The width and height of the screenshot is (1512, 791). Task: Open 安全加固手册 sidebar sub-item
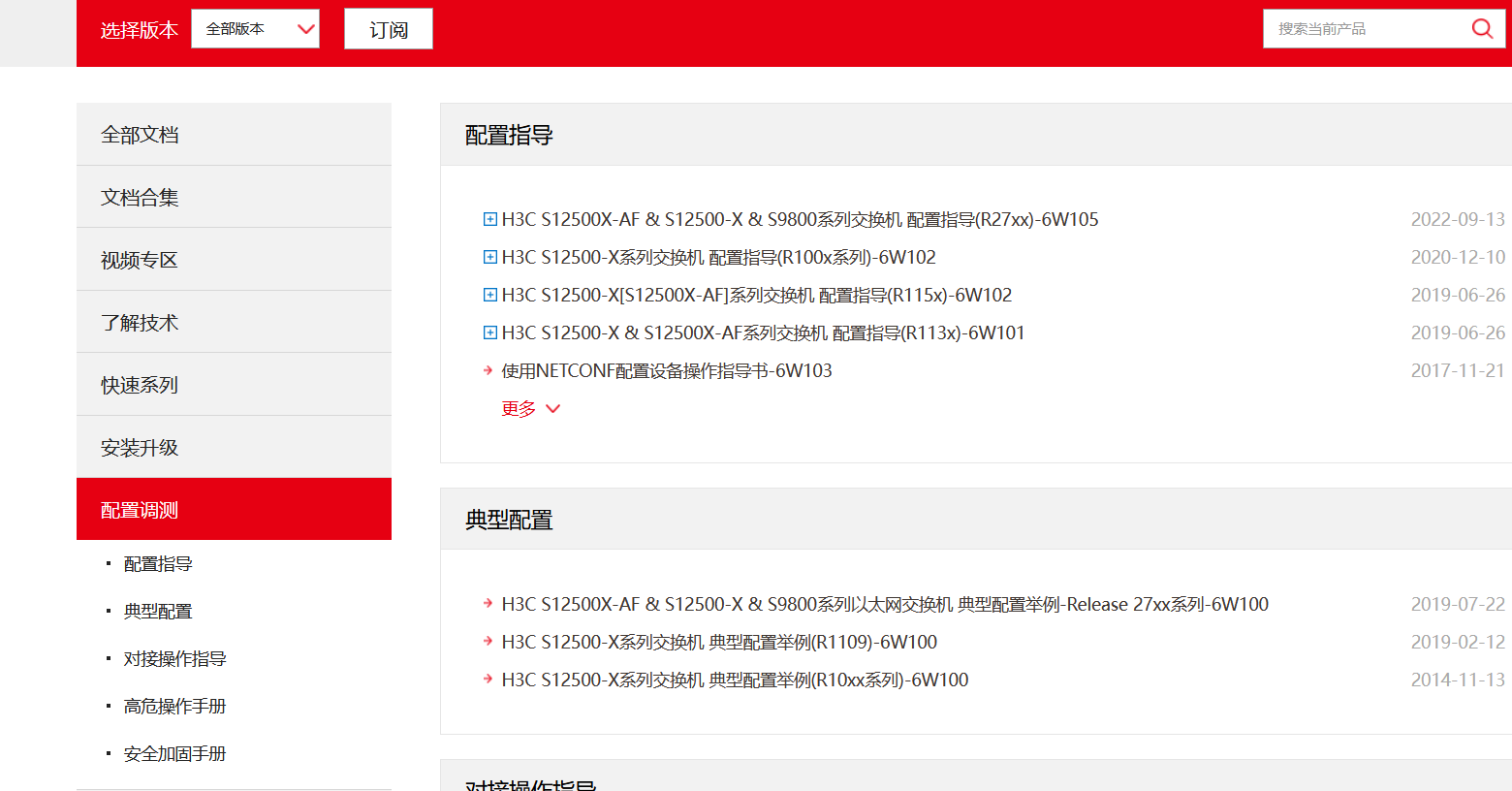[175, 754]
